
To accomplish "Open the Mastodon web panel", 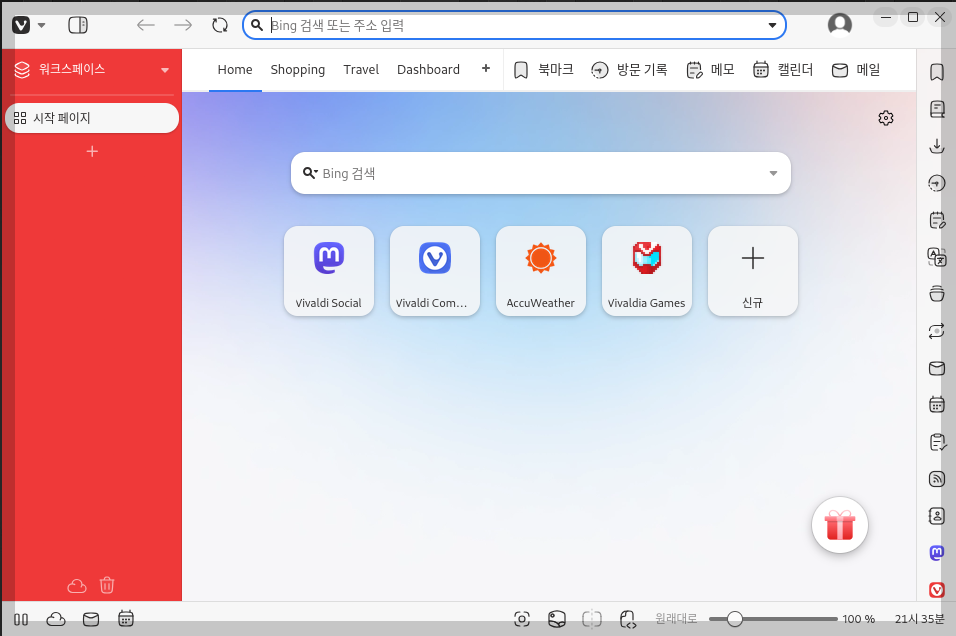I will [x=936, y=553].
